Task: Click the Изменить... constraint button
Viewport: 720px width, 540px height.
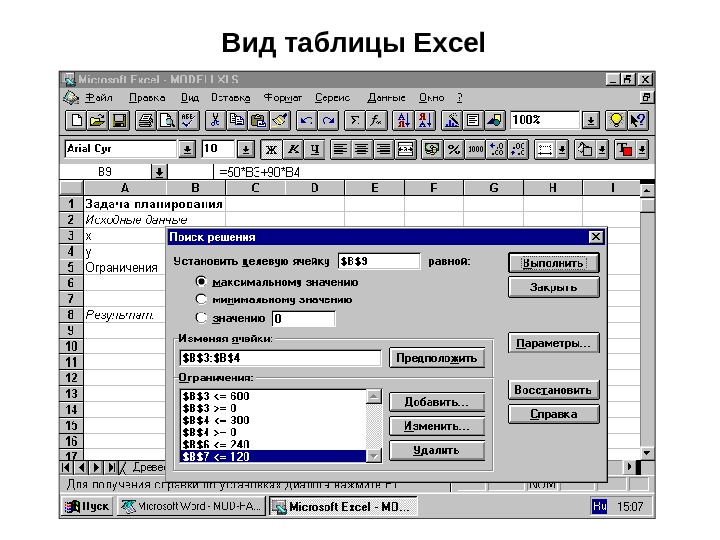Action: (x=437, y=426)
